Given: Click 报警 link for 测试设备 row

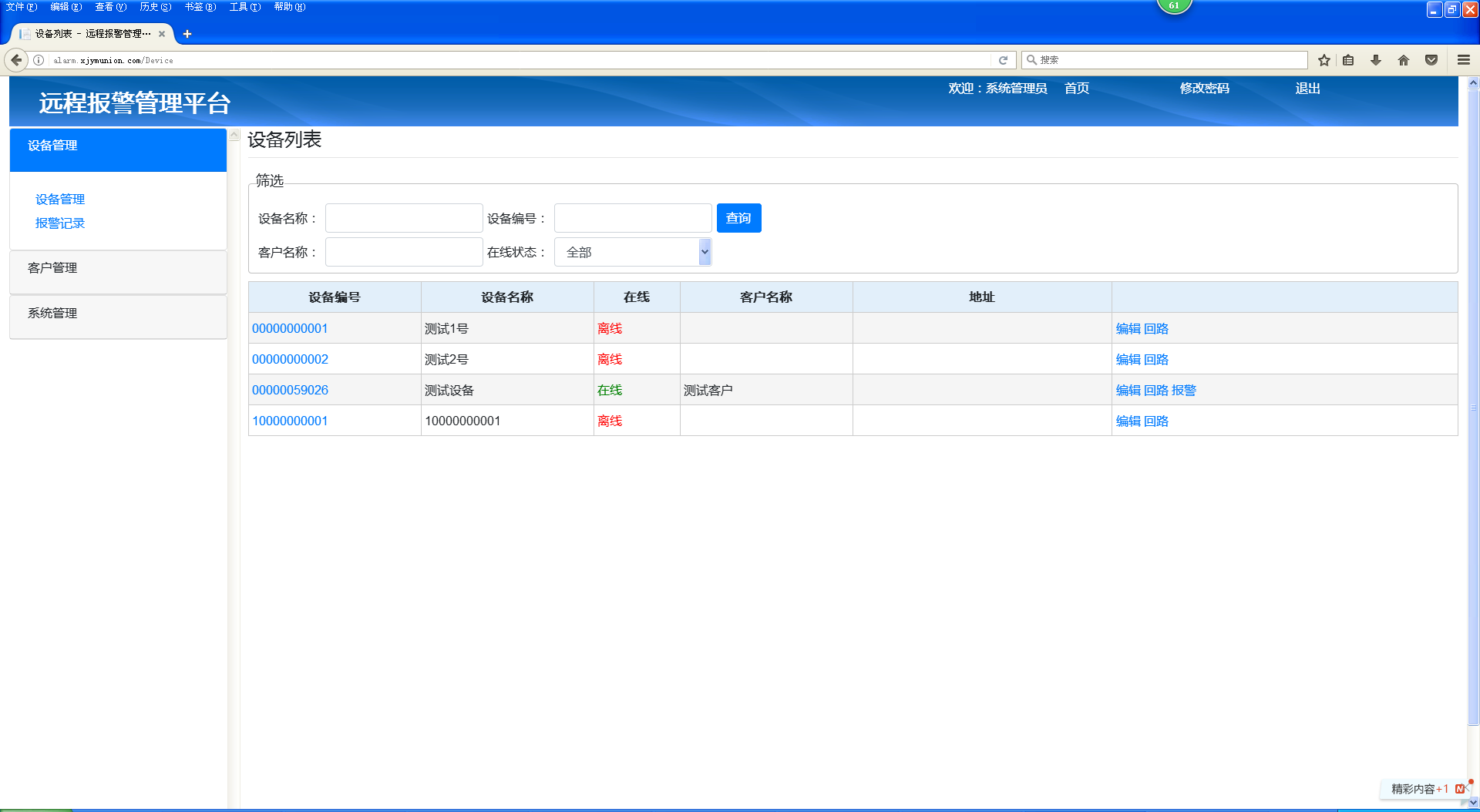Looking at the screenshot, I should 1184,391.
